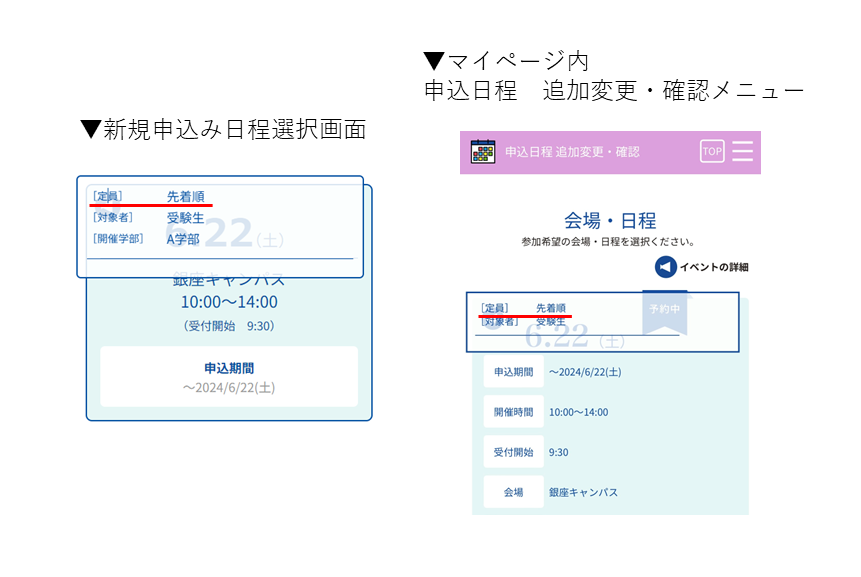Click the calendar icon in the pink header
Screen dimensions: 861x577
tap(483, 152)
